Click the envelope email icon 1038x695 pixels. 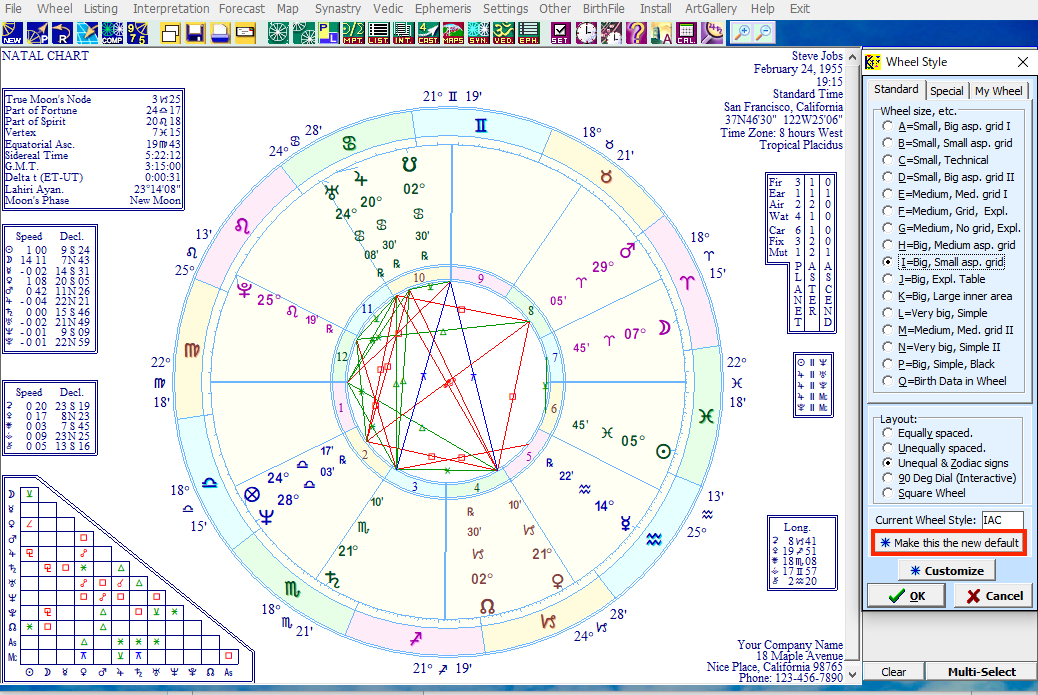(245, 32)
